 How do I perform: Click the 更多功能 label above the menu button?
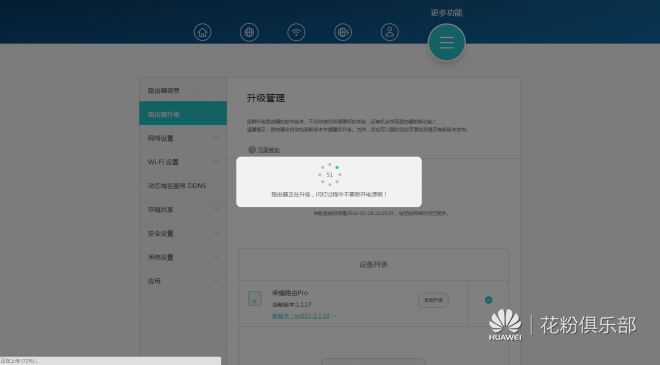[446, 13]
